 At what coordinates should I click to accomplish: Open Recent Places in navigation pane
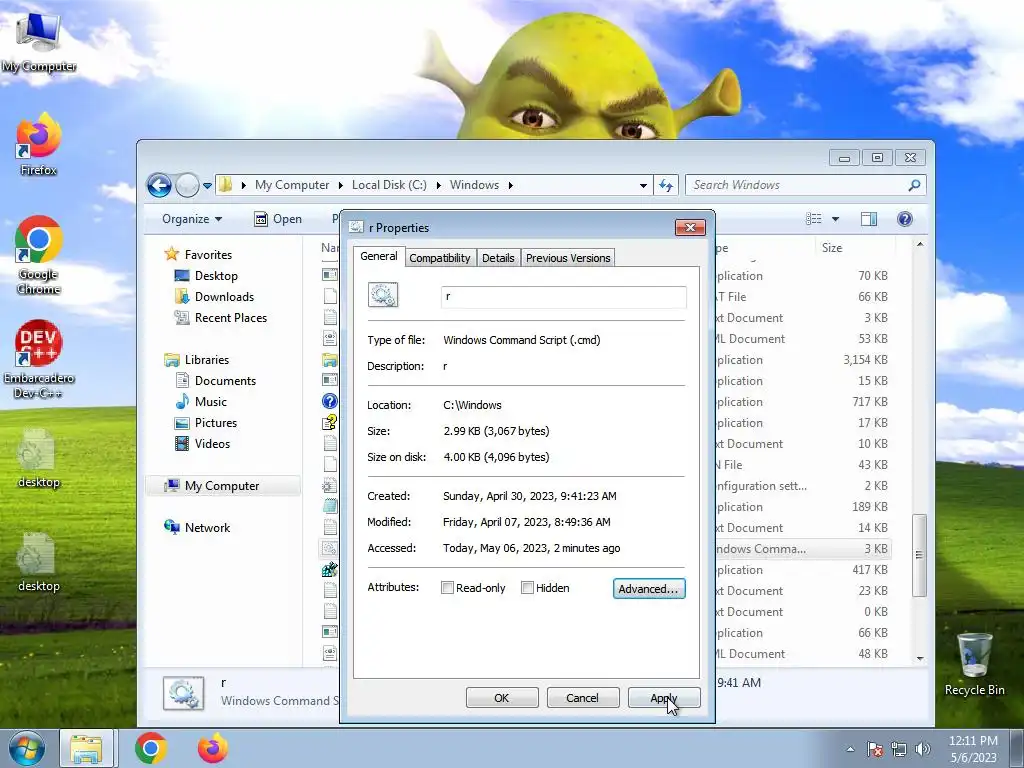tap(221, 317)
